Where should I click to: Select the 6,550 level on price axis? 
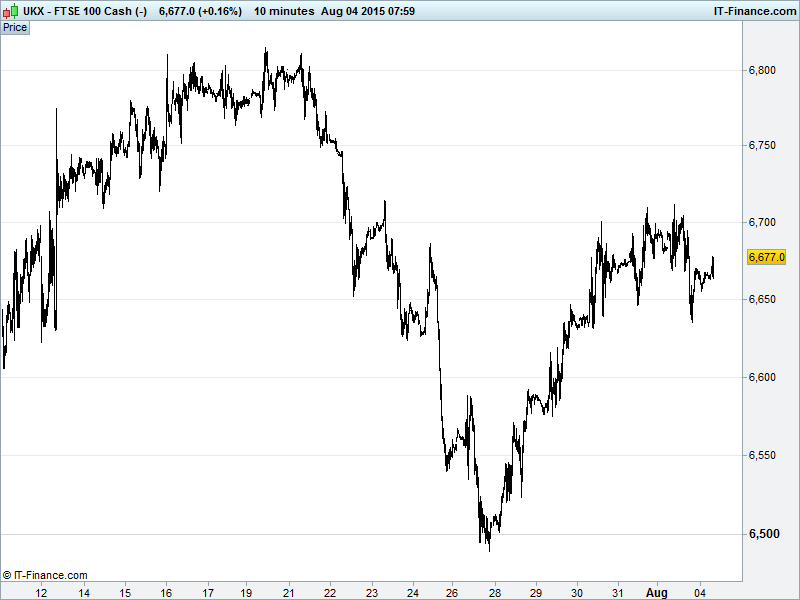762,456
